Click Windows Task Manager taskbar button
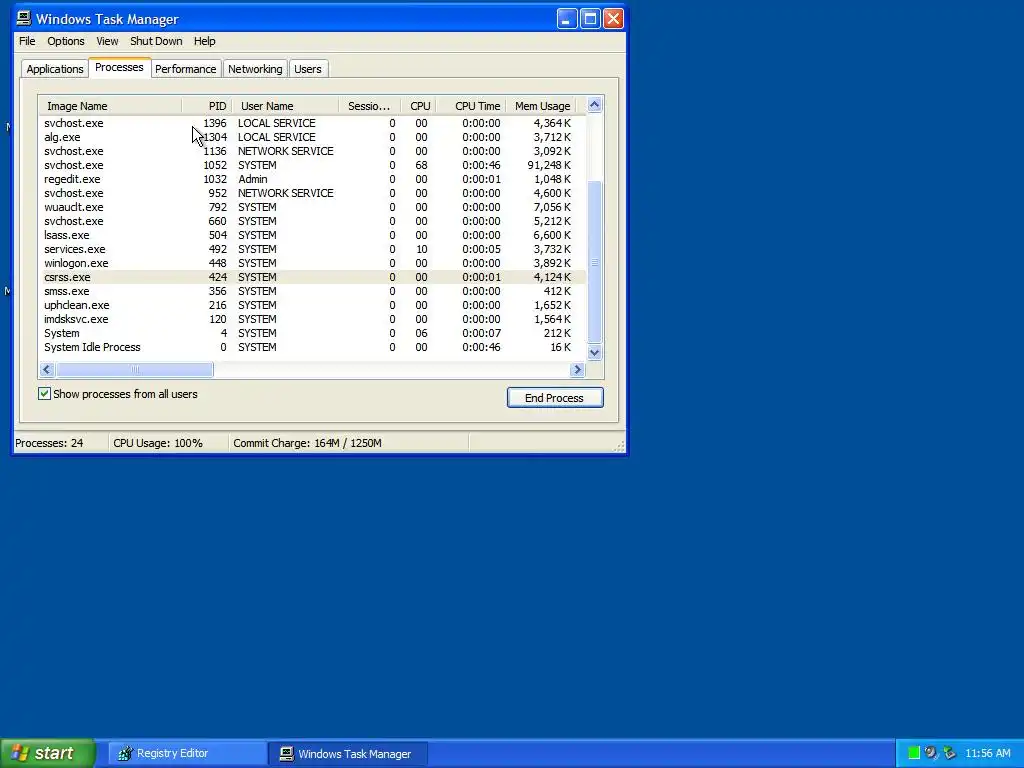This screenshot has width=1024, height=768. (x=348, y=754)
